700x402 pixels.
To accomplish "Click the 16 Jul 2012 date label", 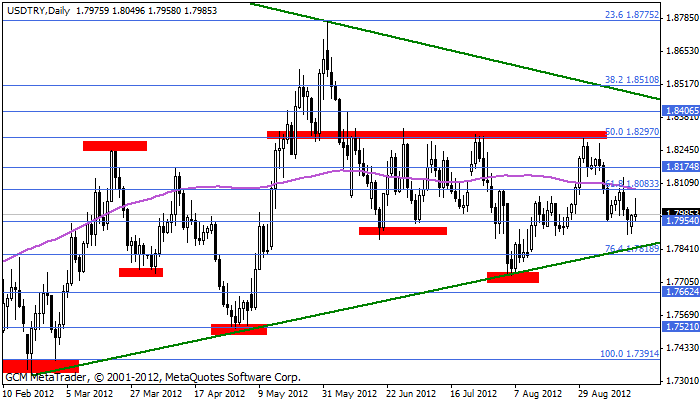I will 474,394.
